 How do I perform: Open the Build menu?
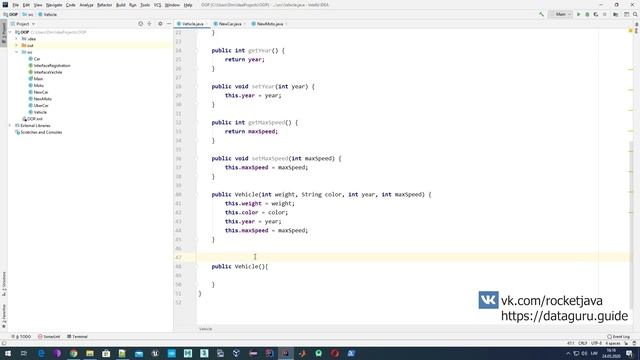click(120, 5)
